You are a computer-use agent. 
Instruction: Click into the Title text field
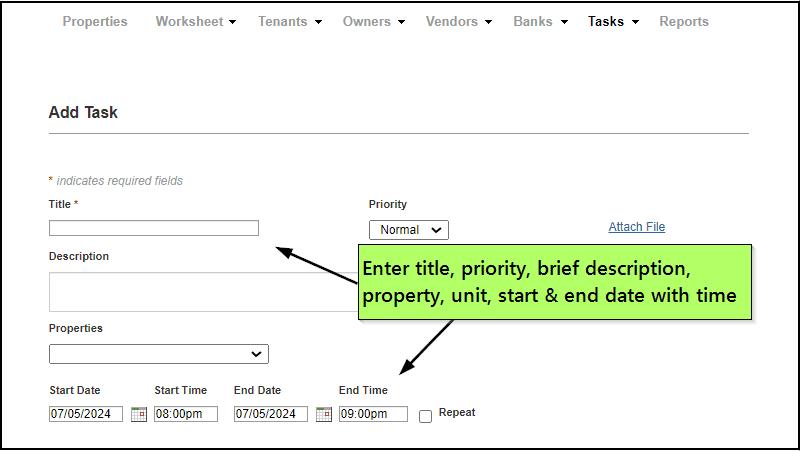[153, 228]
